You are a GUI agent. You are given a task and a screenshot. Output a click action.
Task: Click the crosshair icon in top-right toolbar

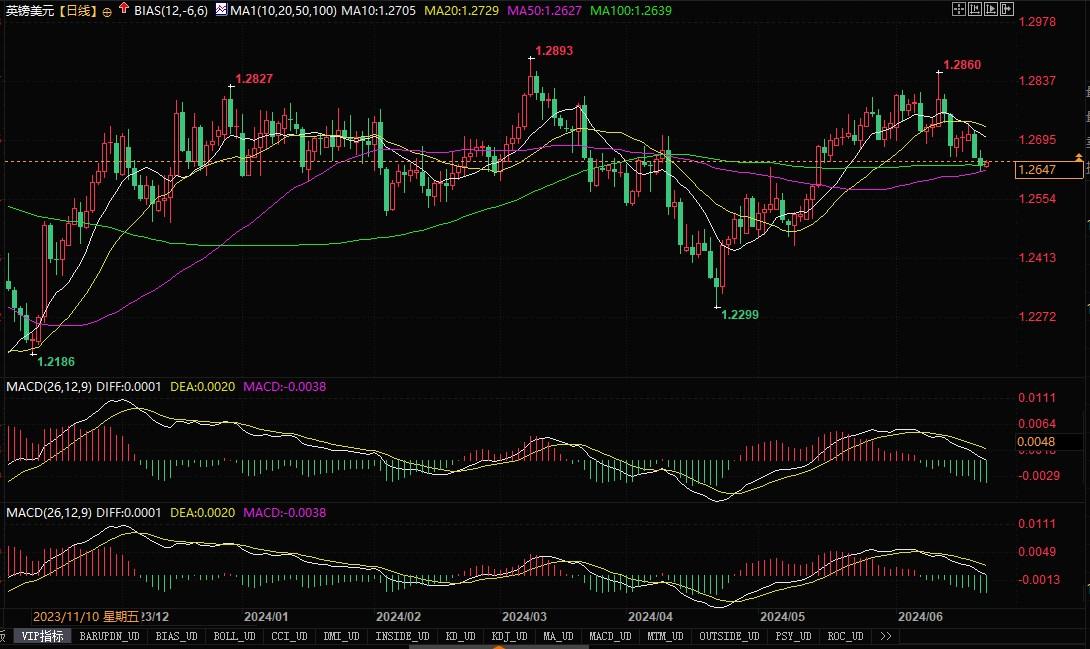pos(959,9)
